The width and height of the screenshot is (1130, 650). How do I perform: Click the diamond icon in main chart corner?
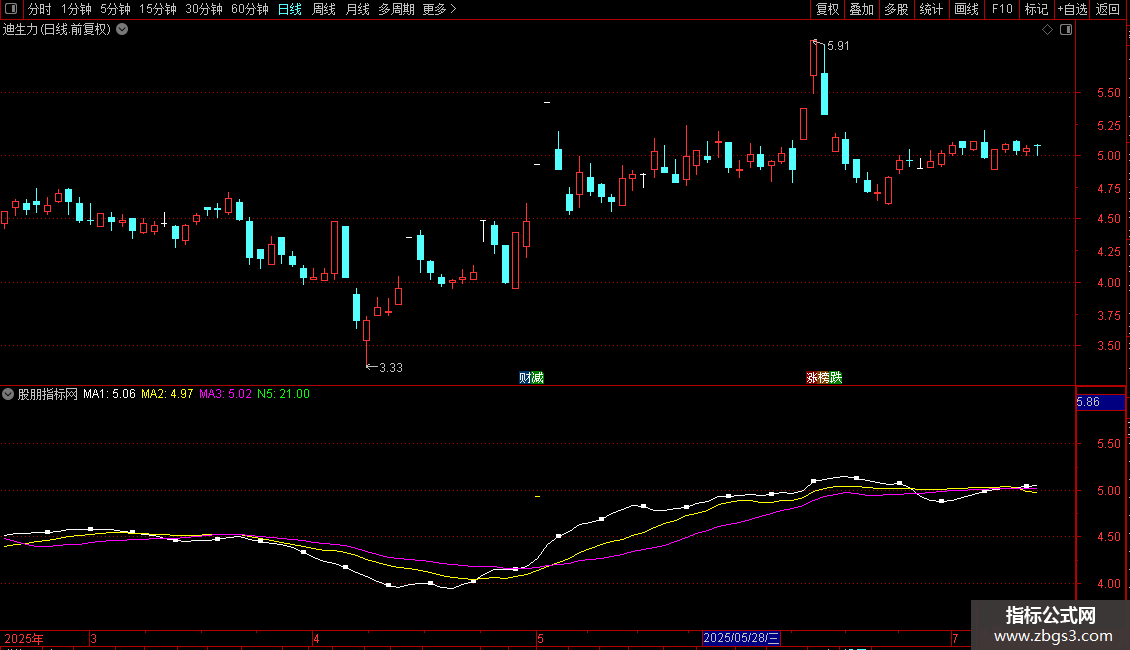pos(1048,30)
